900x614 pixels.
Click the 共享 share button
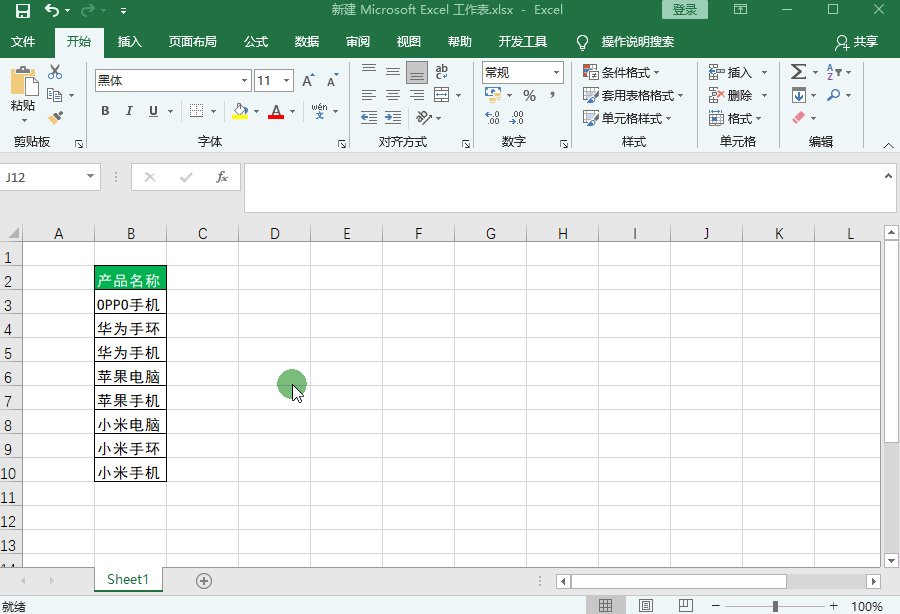pyautogui.click(x=856, y=42)
